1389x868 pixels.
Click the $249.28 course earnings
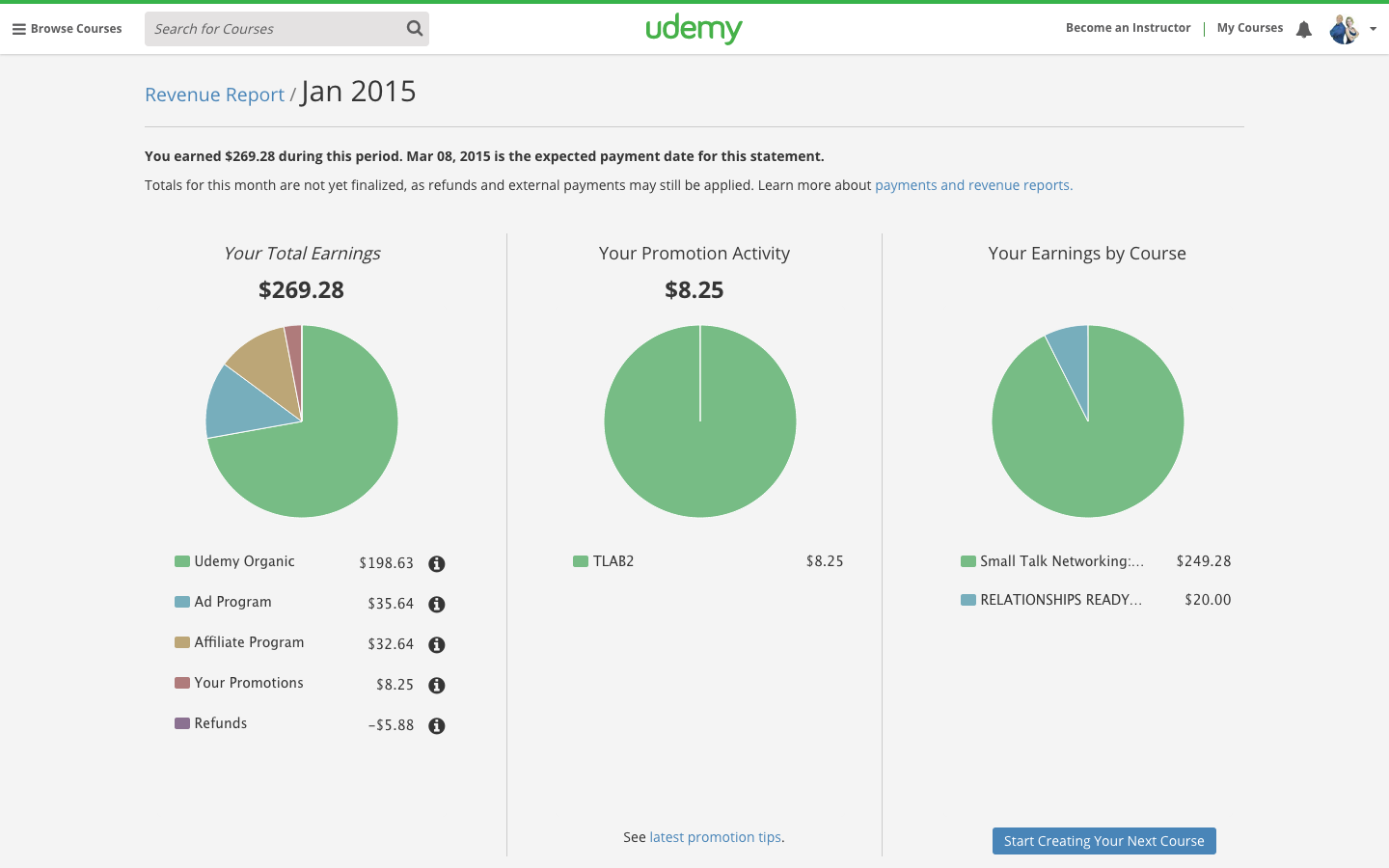point(1204,561)
